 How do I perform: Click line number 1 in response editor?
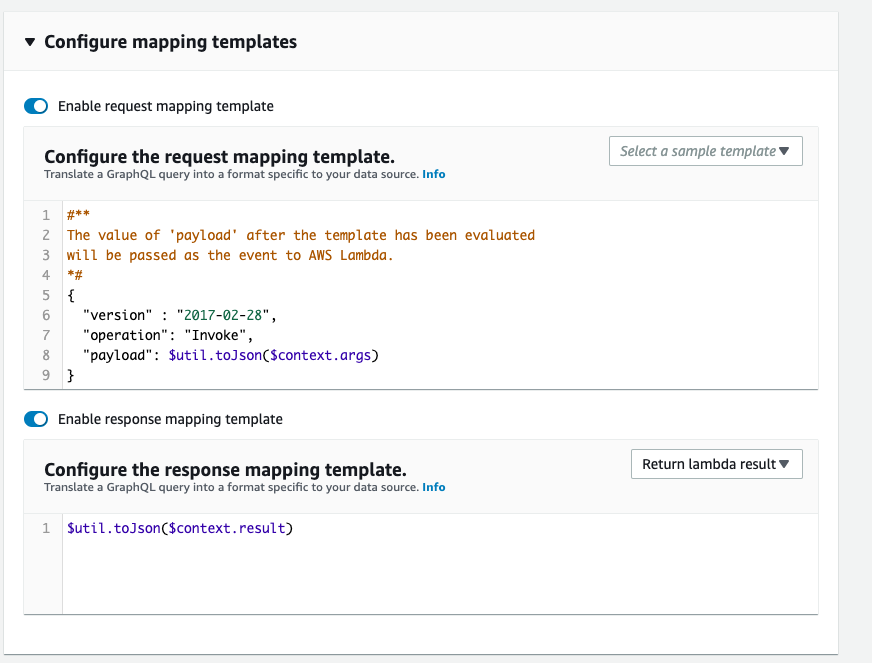pyautogui.click(x=45, y=528)
